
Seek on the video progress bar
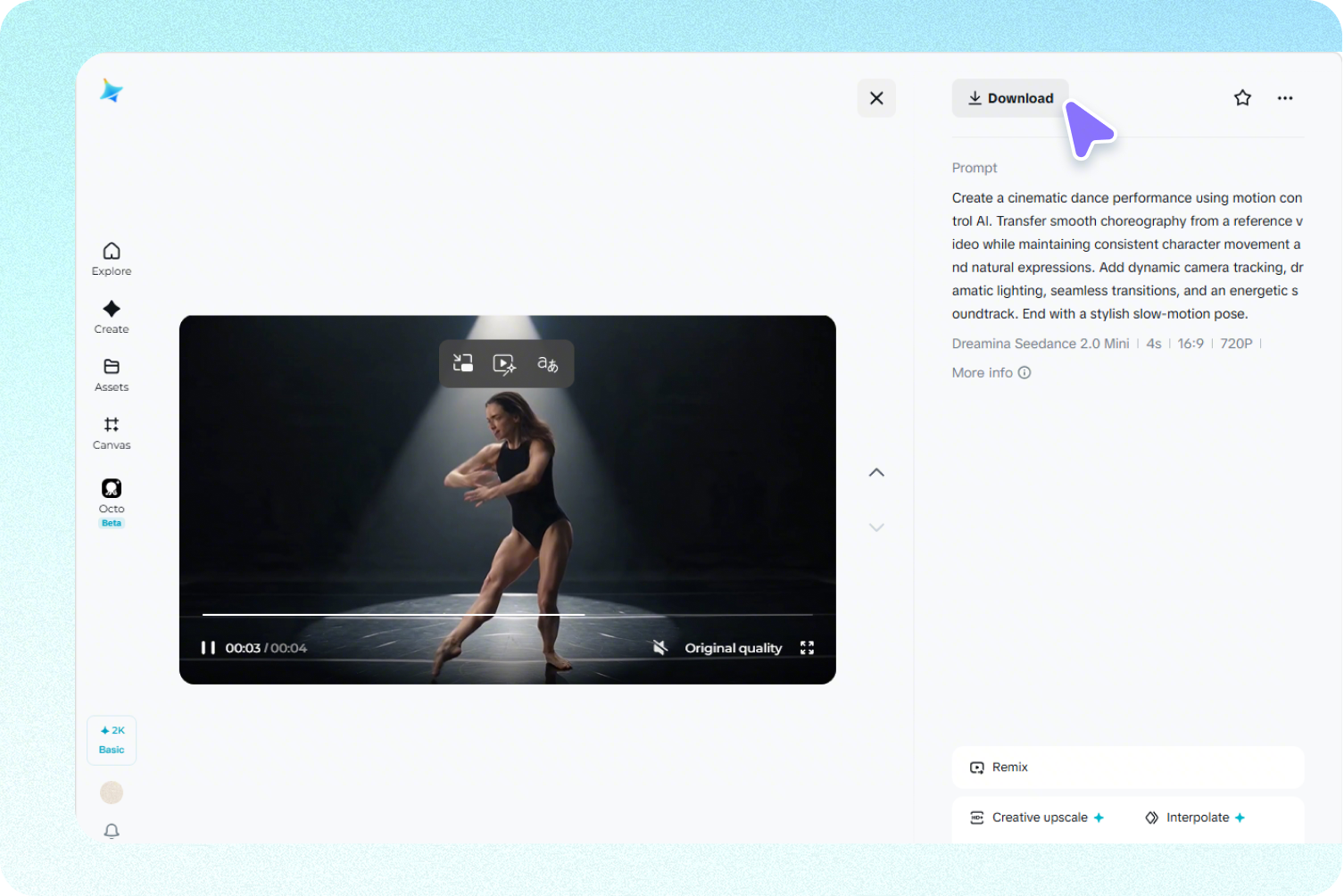[507, 615]
